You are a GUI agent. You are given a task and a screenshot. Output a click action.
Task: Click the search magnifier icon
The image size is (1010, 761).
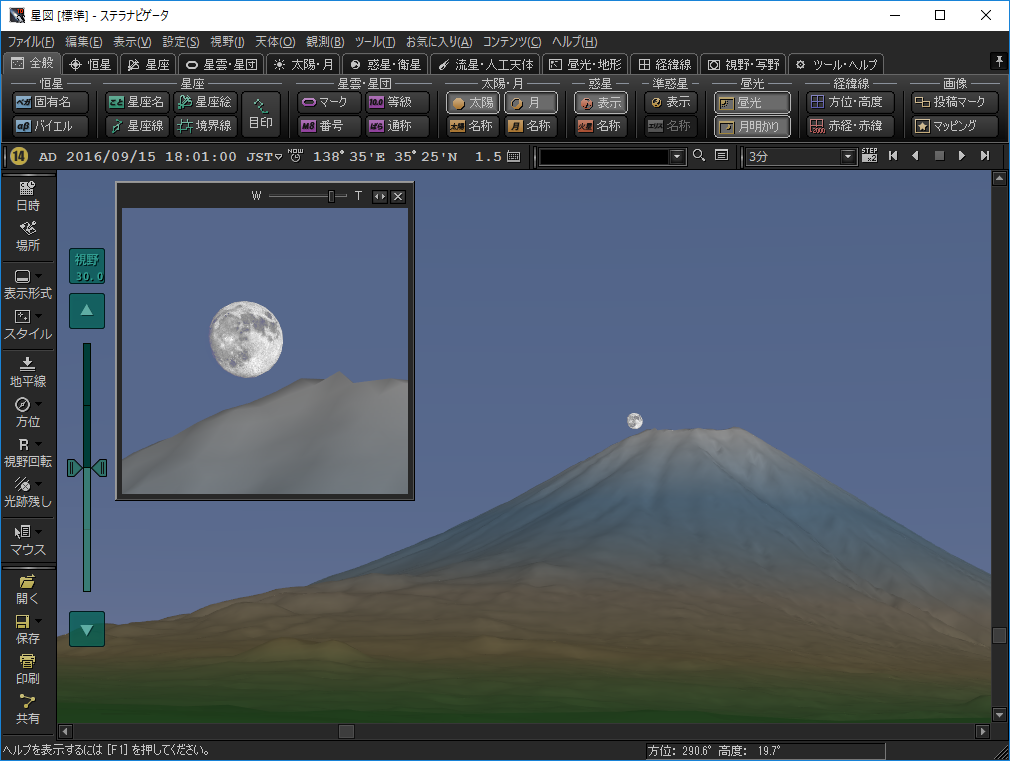point(699,156)
